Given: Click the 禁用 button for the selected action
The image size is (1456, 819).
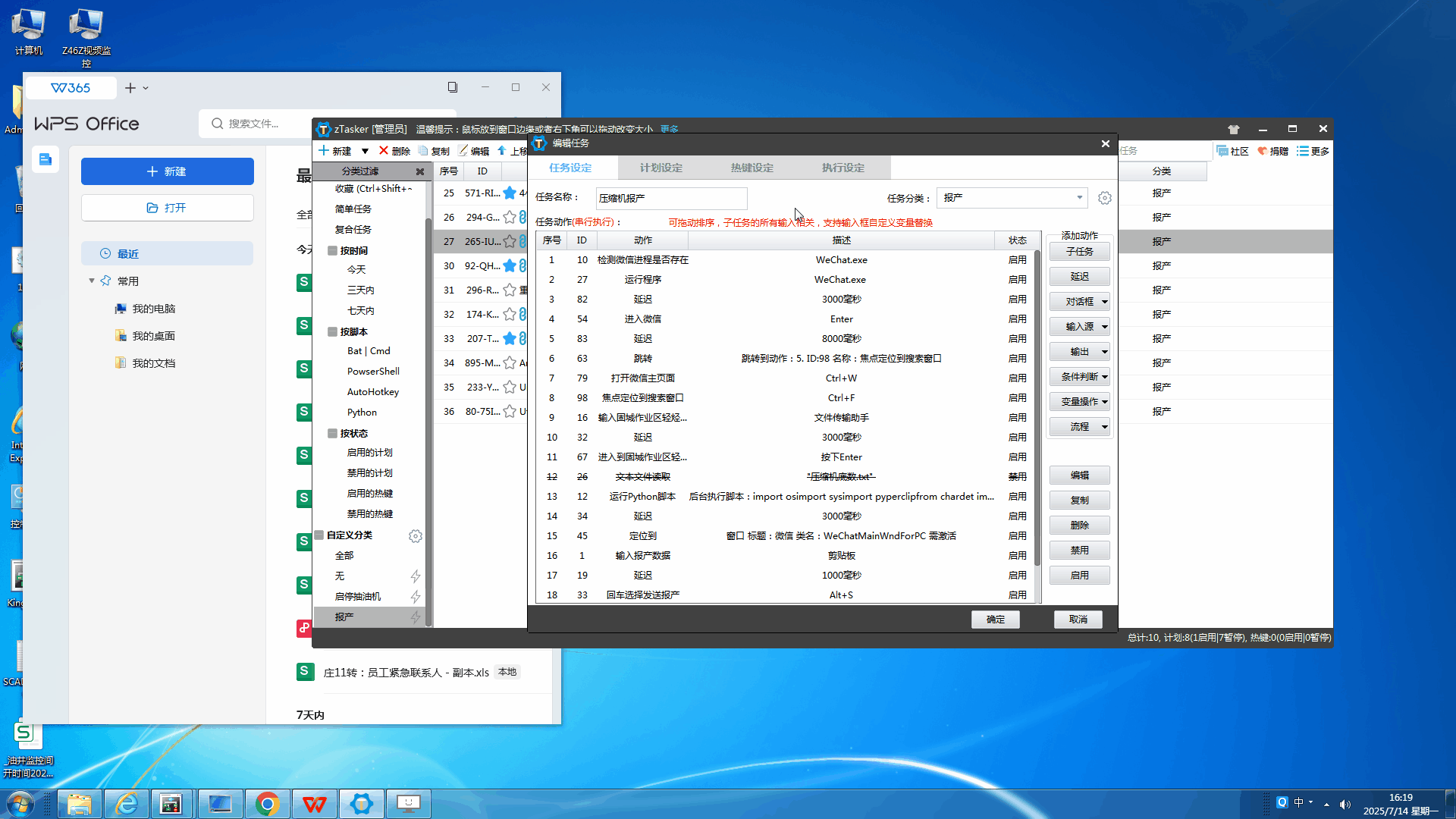Looking at the screenshot, I should point(1080,551).
